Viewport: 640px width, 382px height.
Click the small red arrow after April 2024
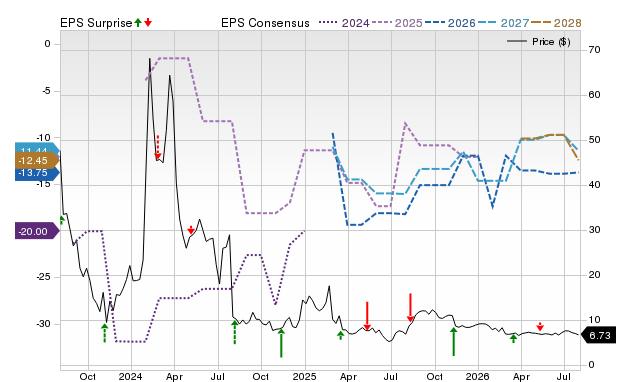click(x=191, y=230)
